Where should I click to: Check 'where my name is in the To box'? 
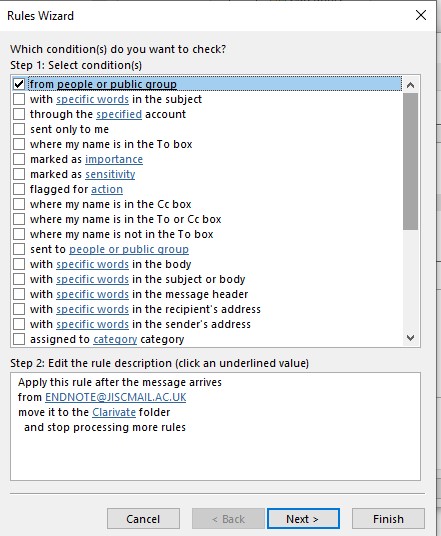tap(19, 144)
